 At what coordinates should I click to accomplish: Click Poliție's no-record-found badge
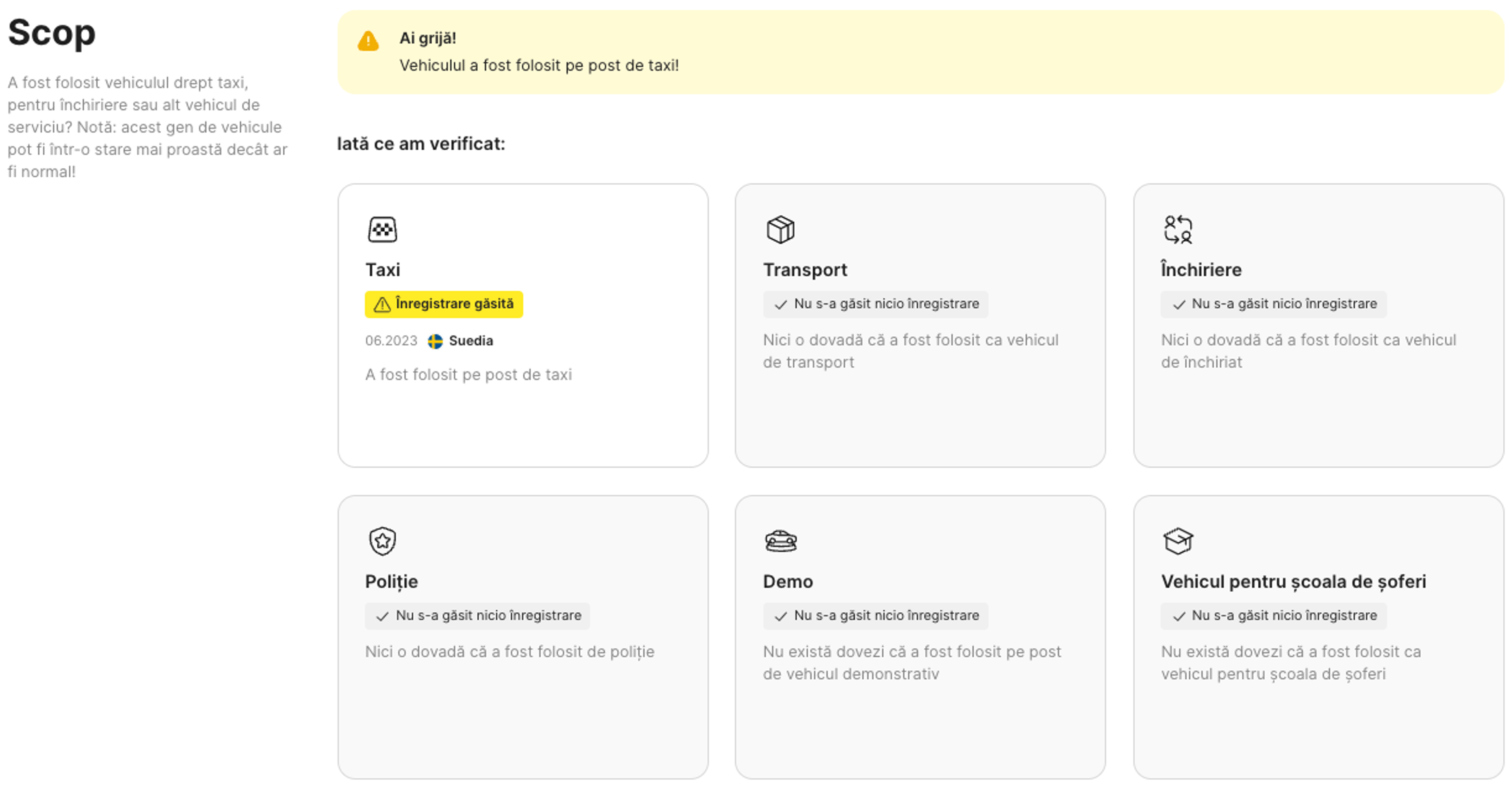(477, 616)
